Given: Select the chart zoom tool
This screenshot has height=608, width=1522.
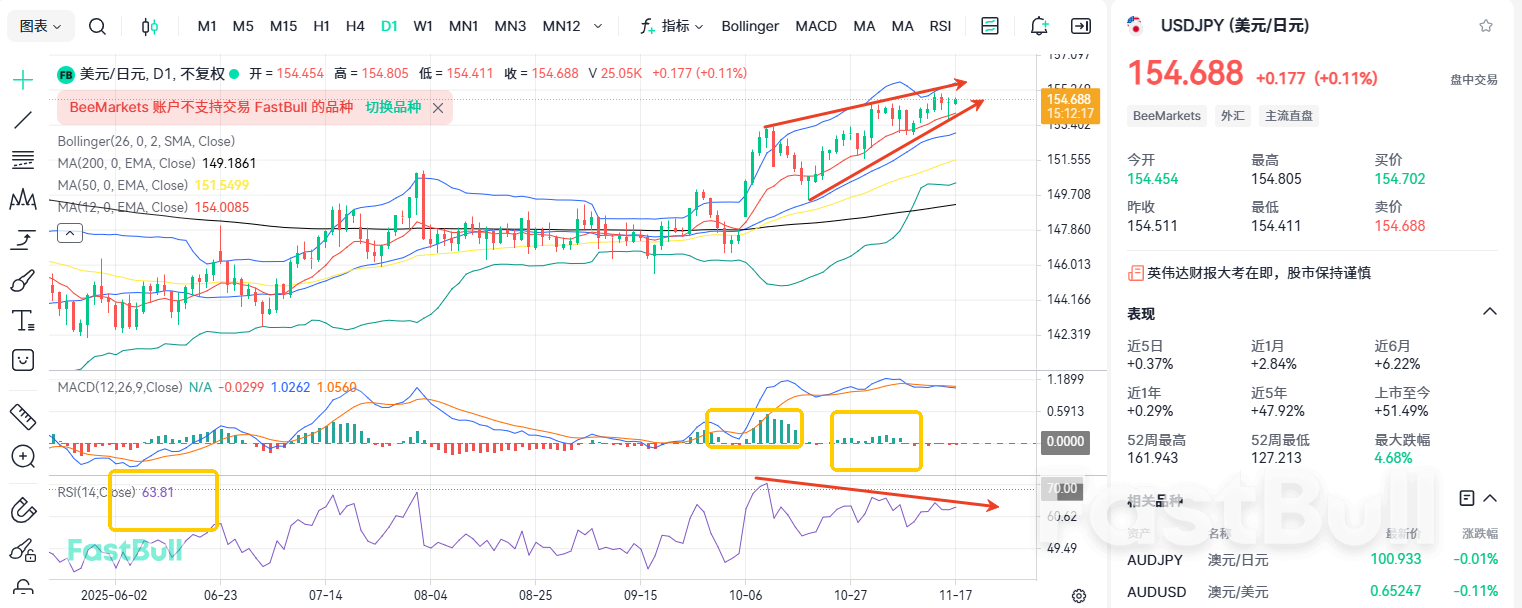Looking at the screenshot, I should coord(21,457).
